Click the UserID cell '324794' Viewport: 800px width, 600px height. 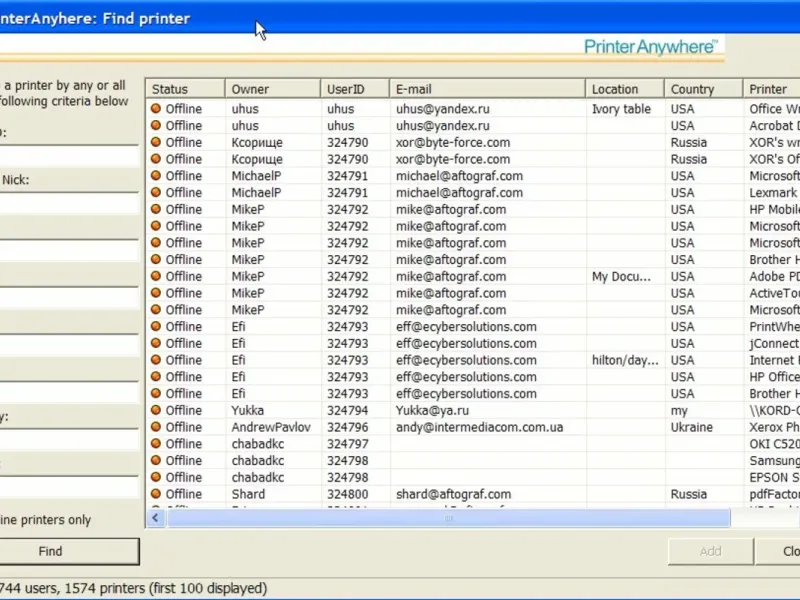pyautogui.click(x=347, y=410)
